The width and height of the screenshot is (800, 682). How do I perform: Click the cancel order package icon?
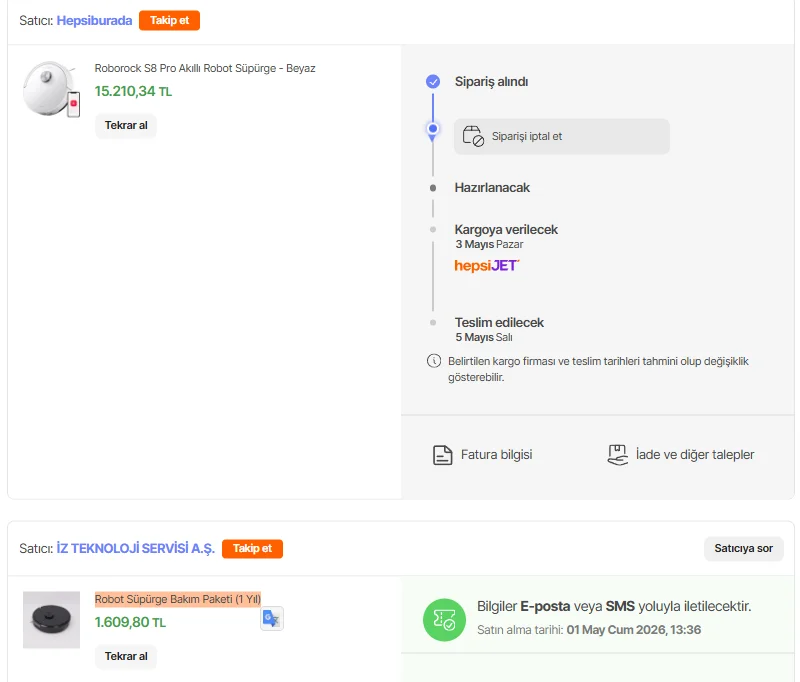[x=473, y=136]
